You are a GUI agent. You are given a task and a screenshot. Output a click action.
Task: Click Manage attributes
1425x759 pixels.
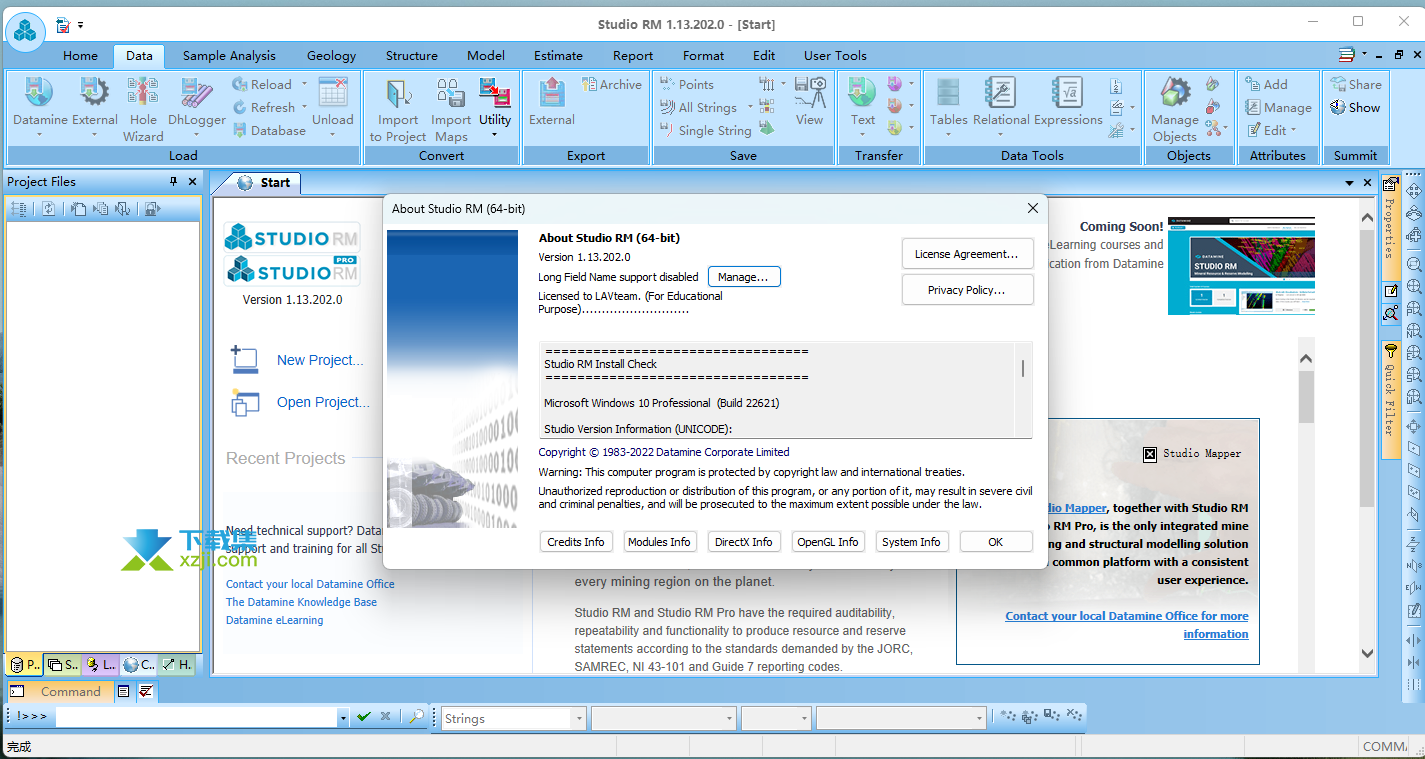click(x=1279, y=108)
